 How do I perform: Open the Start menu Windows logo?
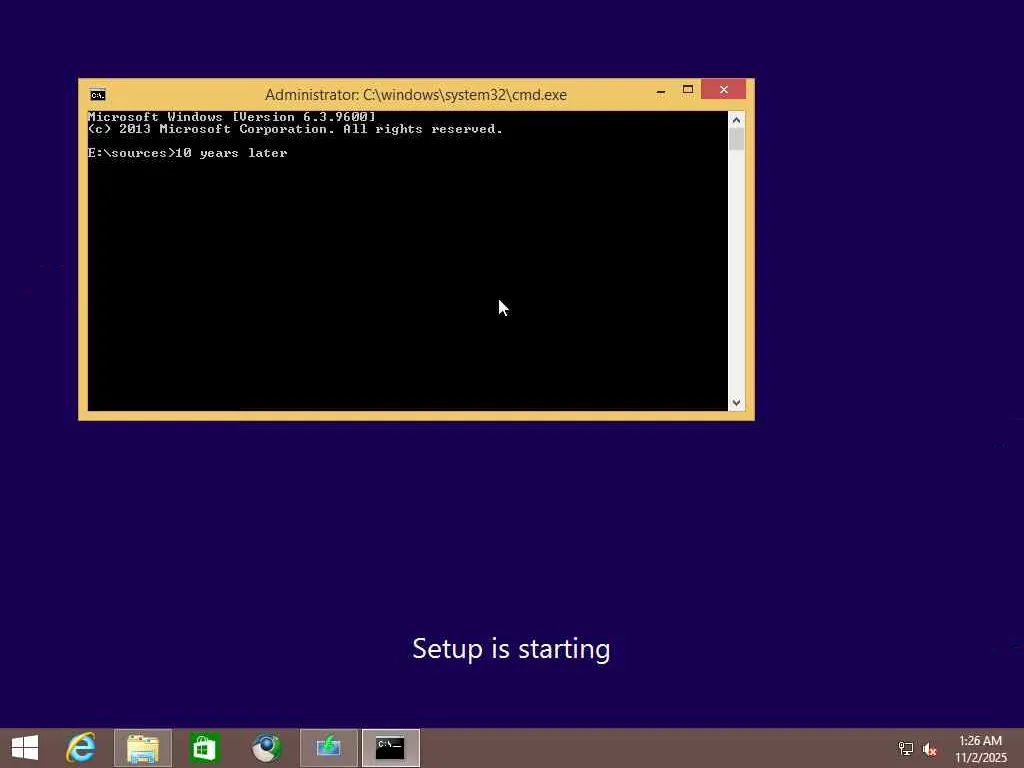(25, 748)
